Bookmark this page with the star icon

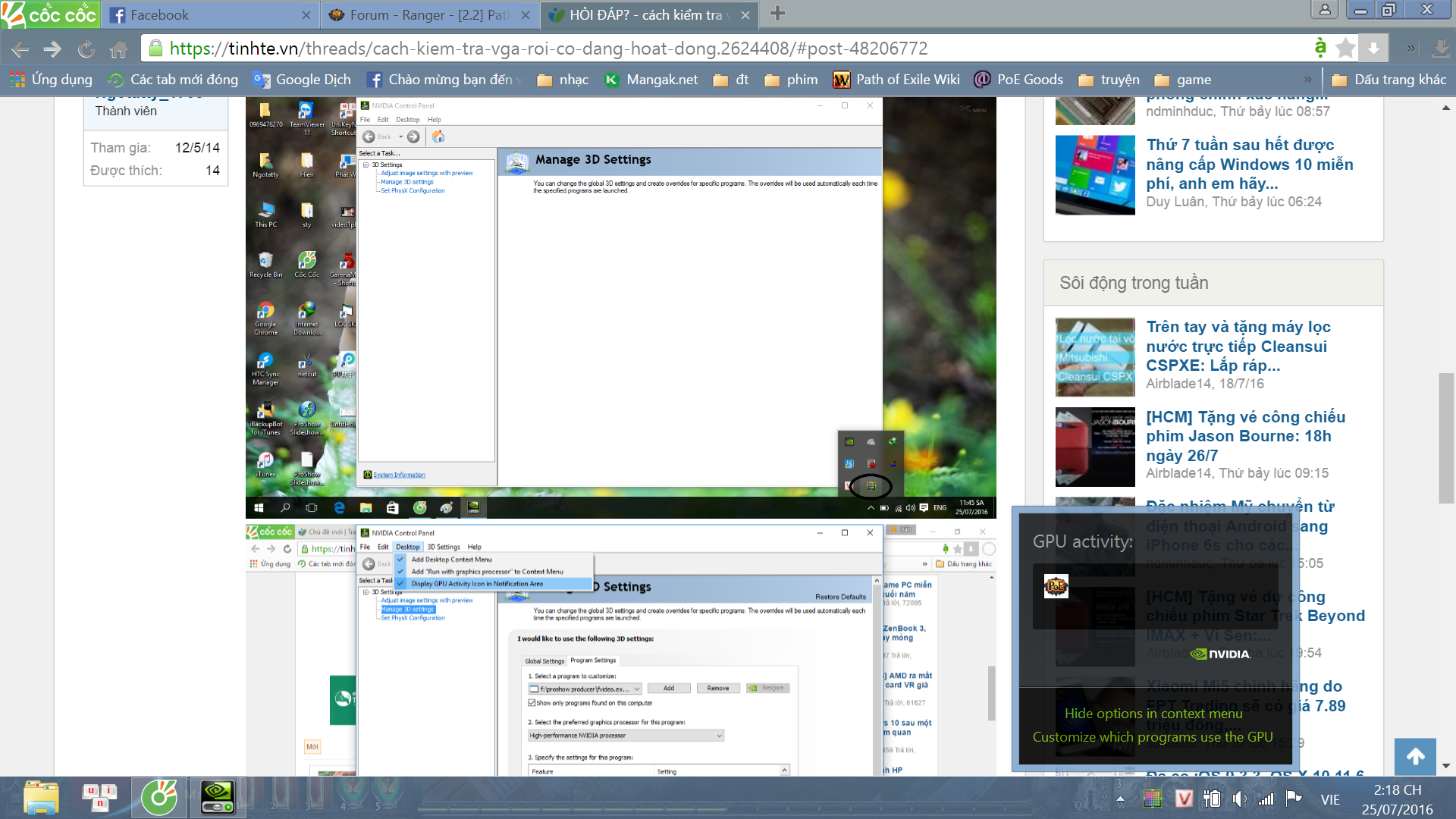click(1345, 49)
